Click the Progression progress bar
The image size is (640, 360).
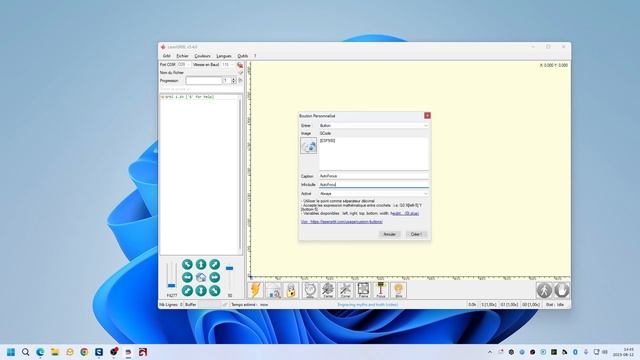(x=203, y=81)
